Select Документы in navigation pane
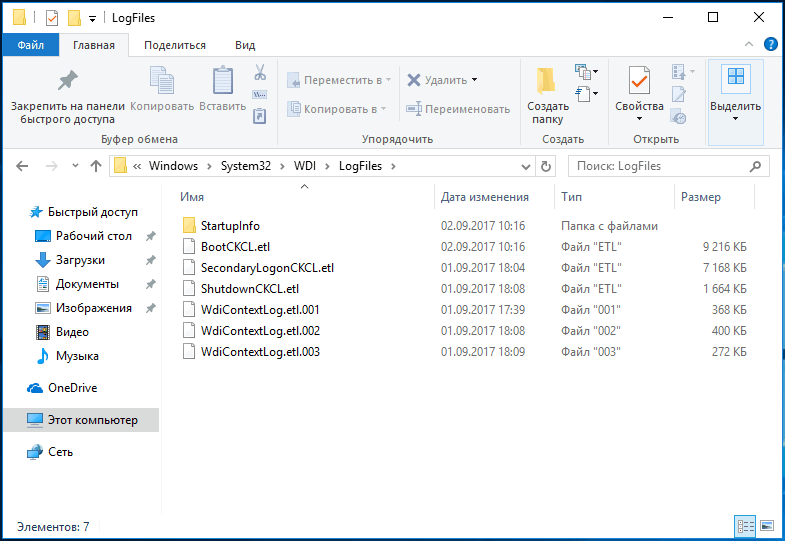The image size is (785, 541). pyautogui.click(x=87, y=284)
